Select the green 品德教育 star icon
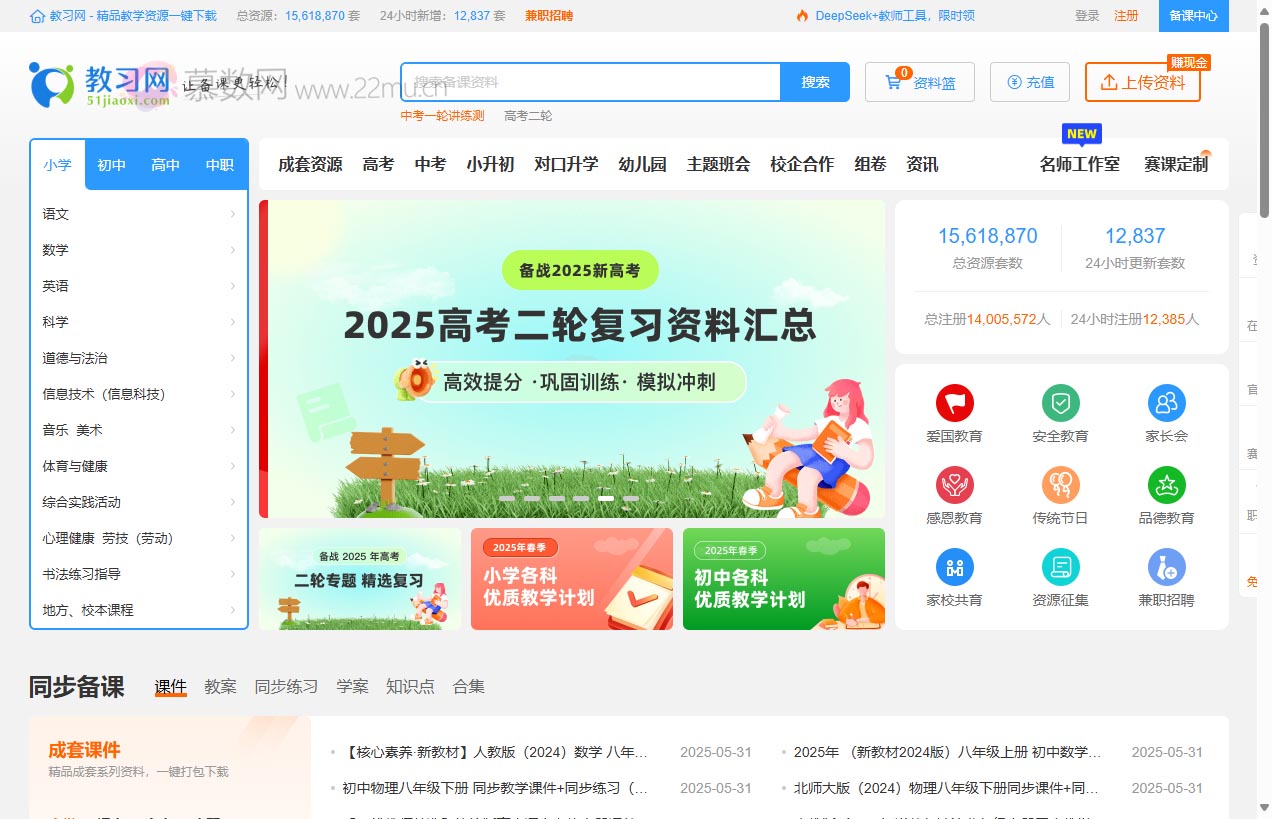The image size is (1272, 819). [x=1166, y=492]
